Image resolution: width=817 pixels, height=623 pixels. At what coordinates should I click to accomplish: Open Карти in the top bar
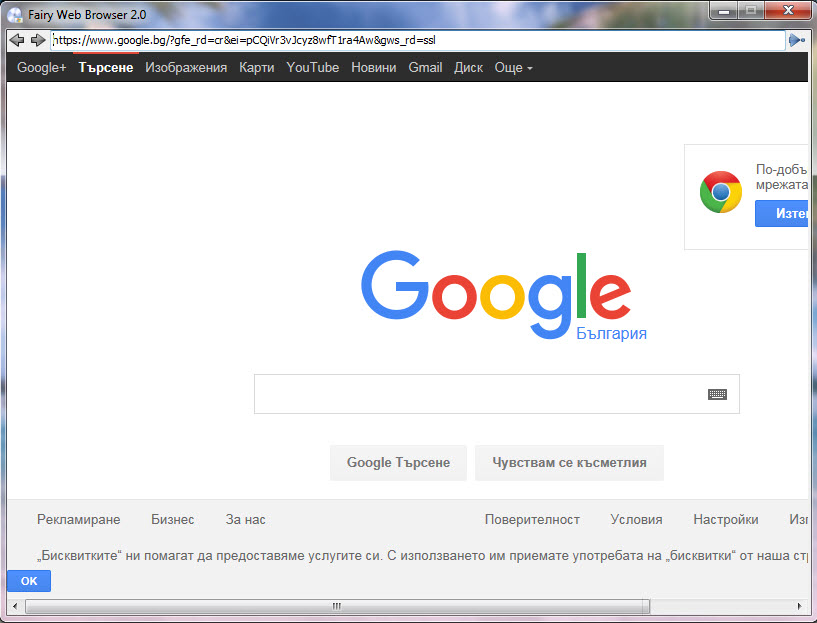(x=256, y=68)
